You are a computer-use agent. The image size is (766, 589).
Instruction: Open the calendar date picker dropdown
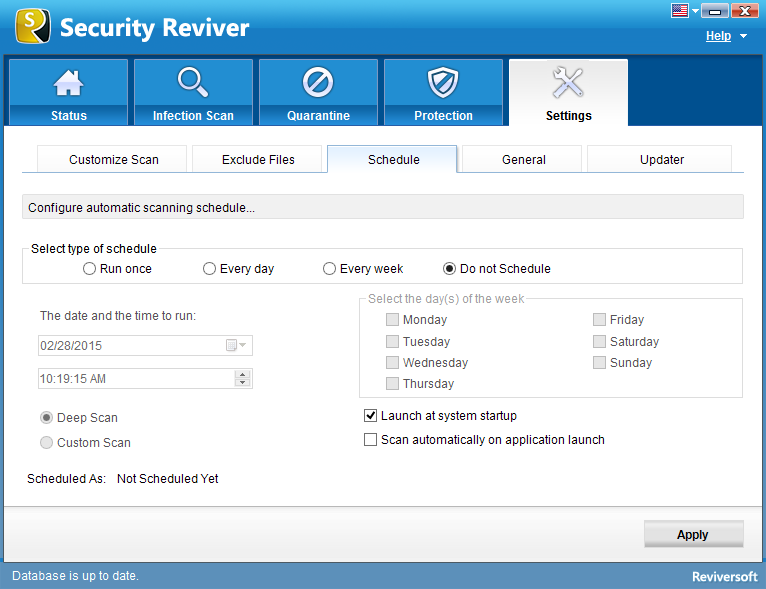pyautogui.click(x=236, y=346)
